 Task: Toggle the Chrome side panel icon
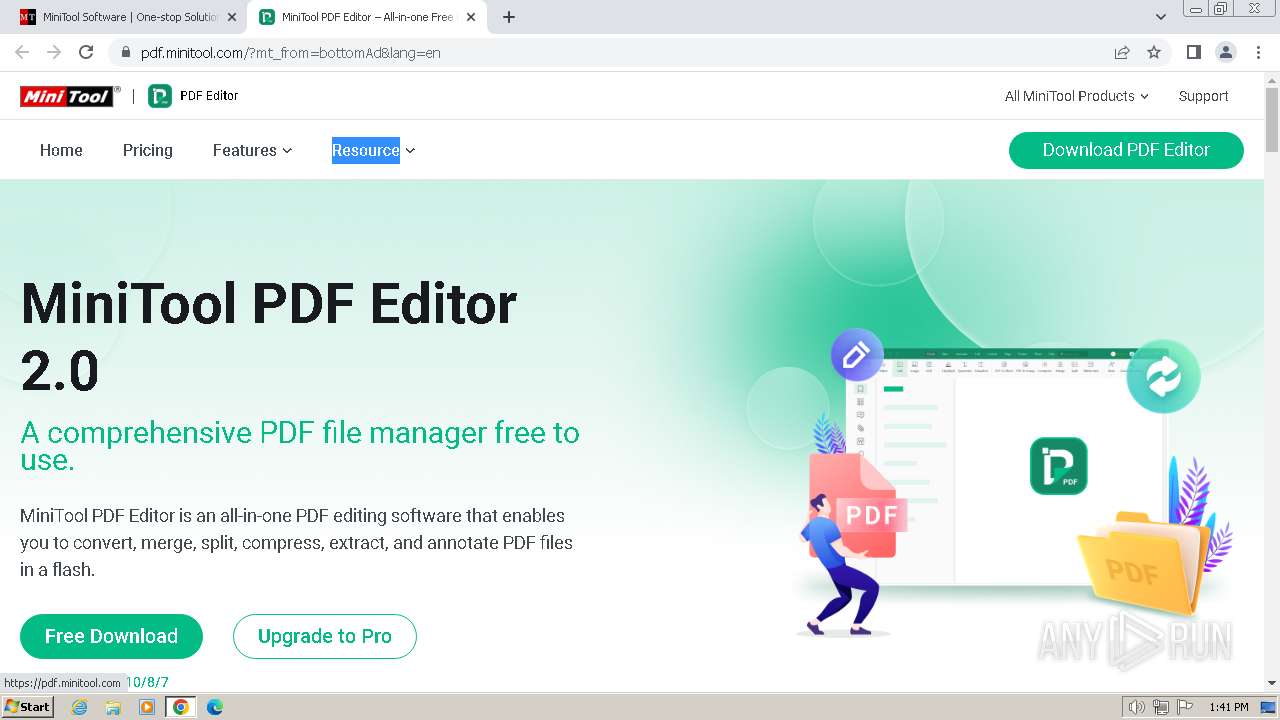coord(1193,52)
